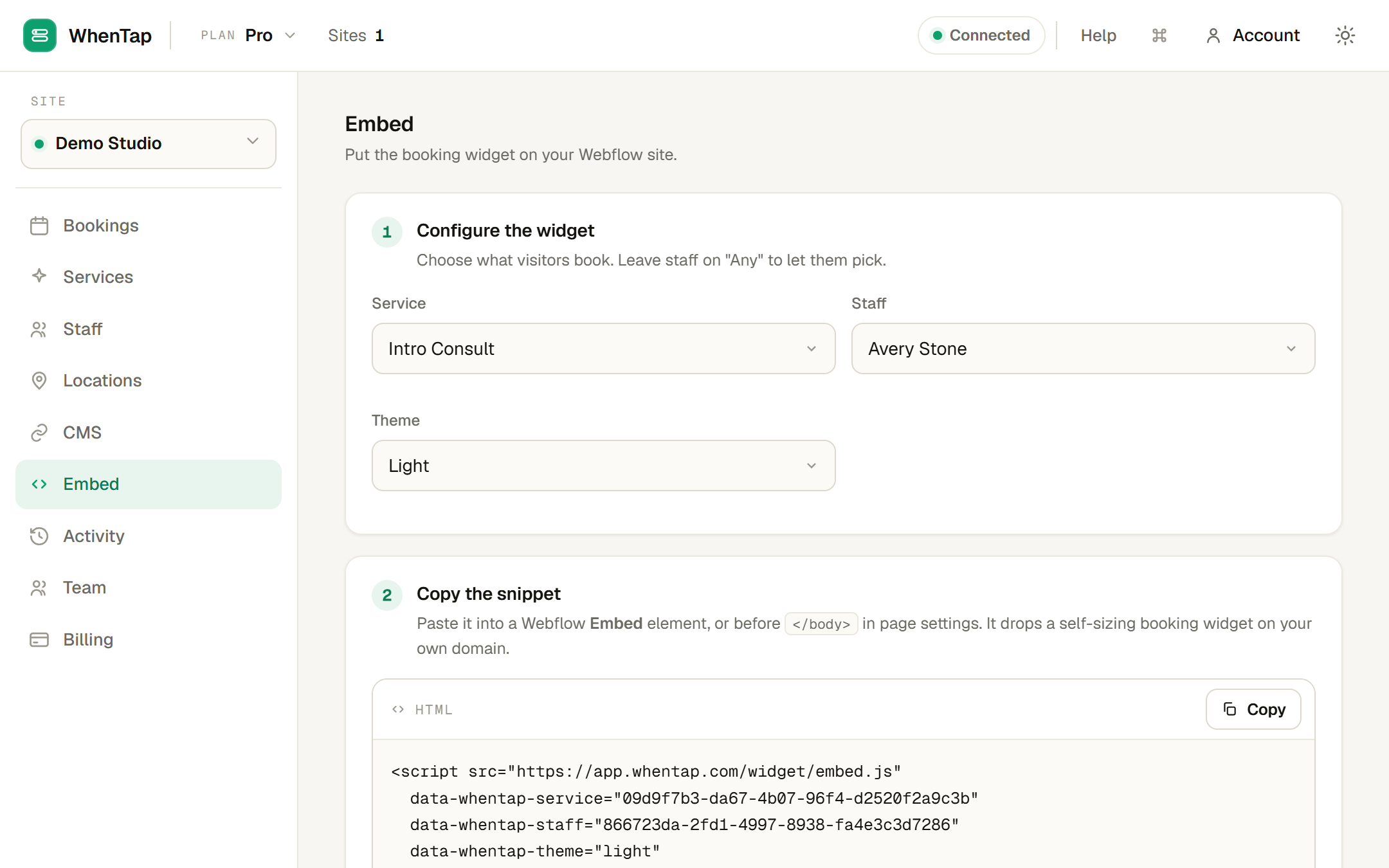Open the Locations page
This screenshot has height=868, width=1389.
(x=149, y=381)
